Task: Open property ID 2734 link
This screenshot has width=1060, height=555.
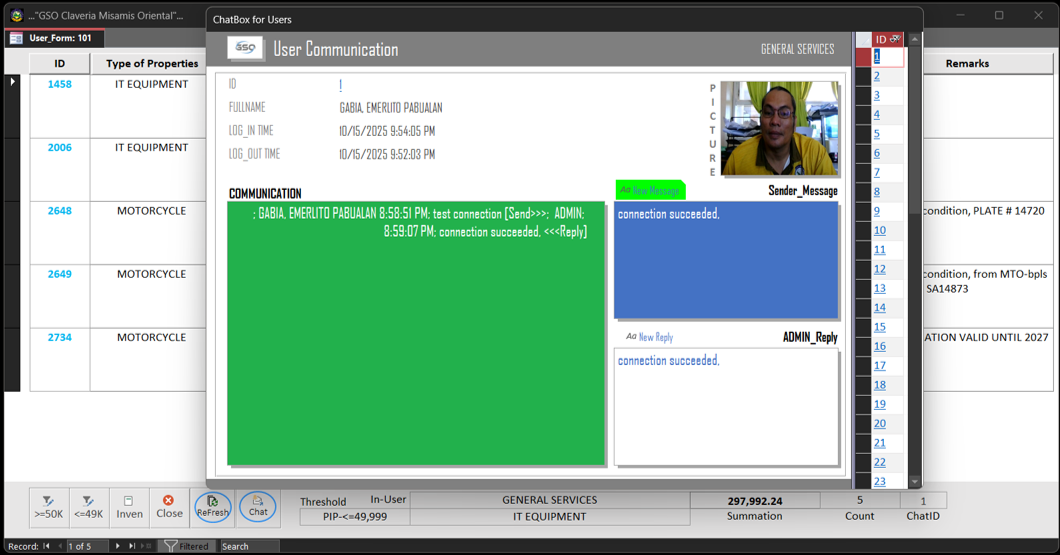Action: [59, 337]
